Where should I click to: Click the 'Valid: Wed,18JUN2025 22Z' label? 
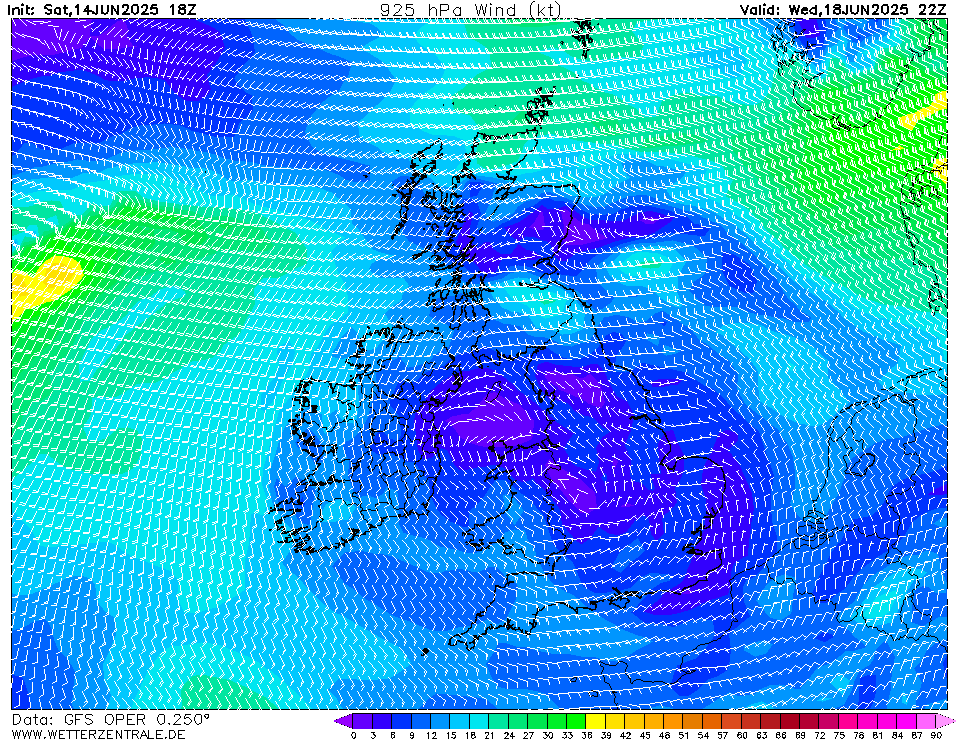843,10
